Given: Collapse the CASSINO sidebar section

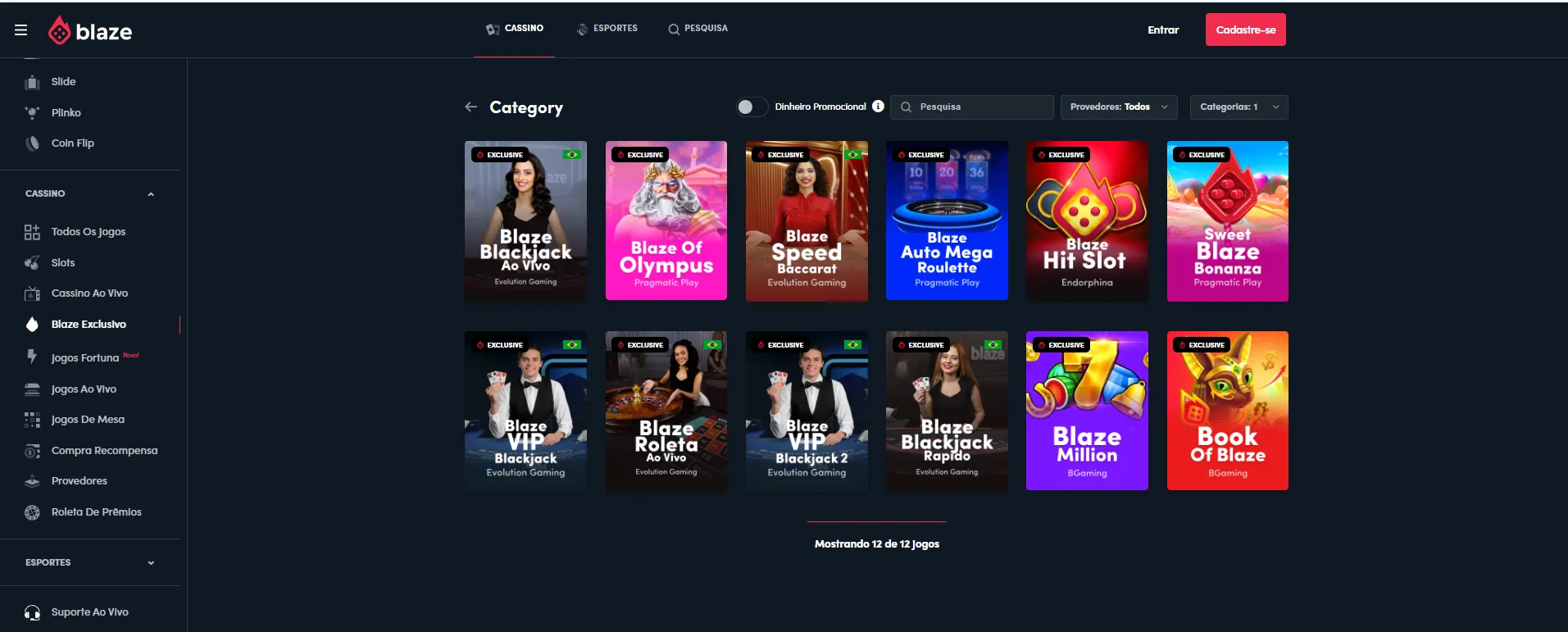Looking at the screenshot, I should (x=151, y=194).
